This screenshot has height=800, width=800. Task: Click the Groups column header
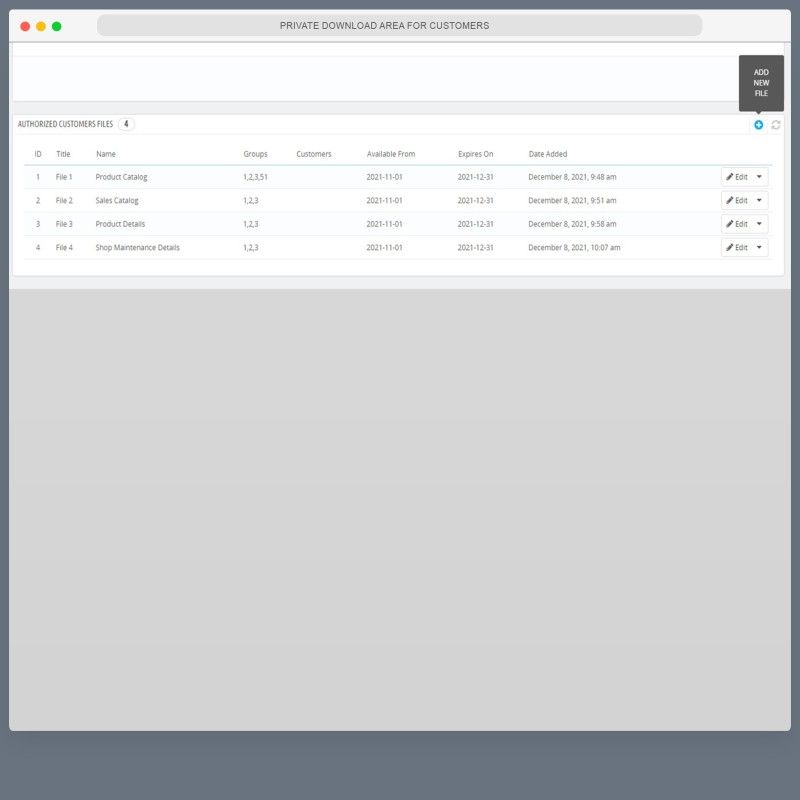[x=255, y=154]
